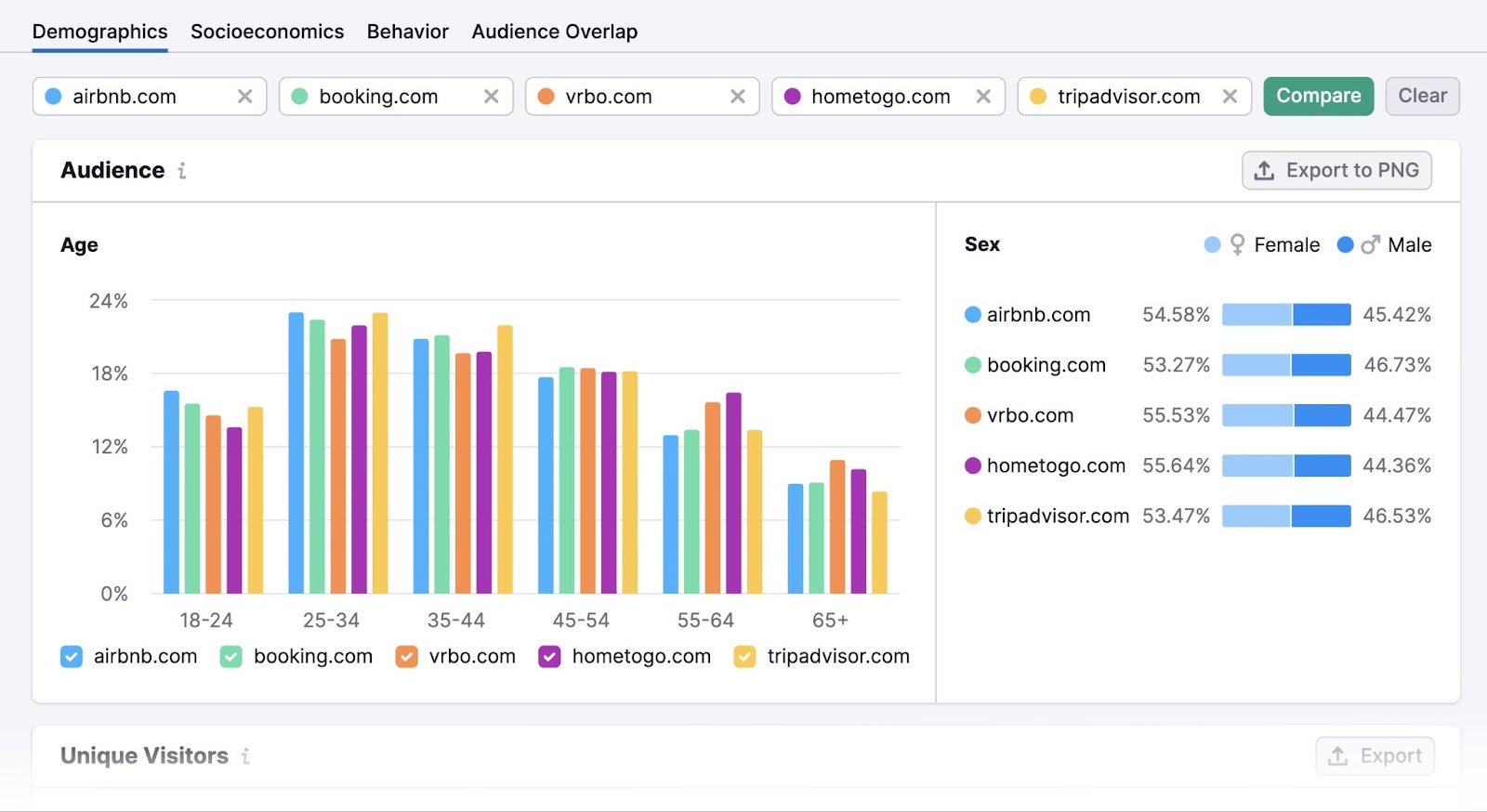
Task: Click the blue airbnb.com bar for 25-34
Action: 296,453
